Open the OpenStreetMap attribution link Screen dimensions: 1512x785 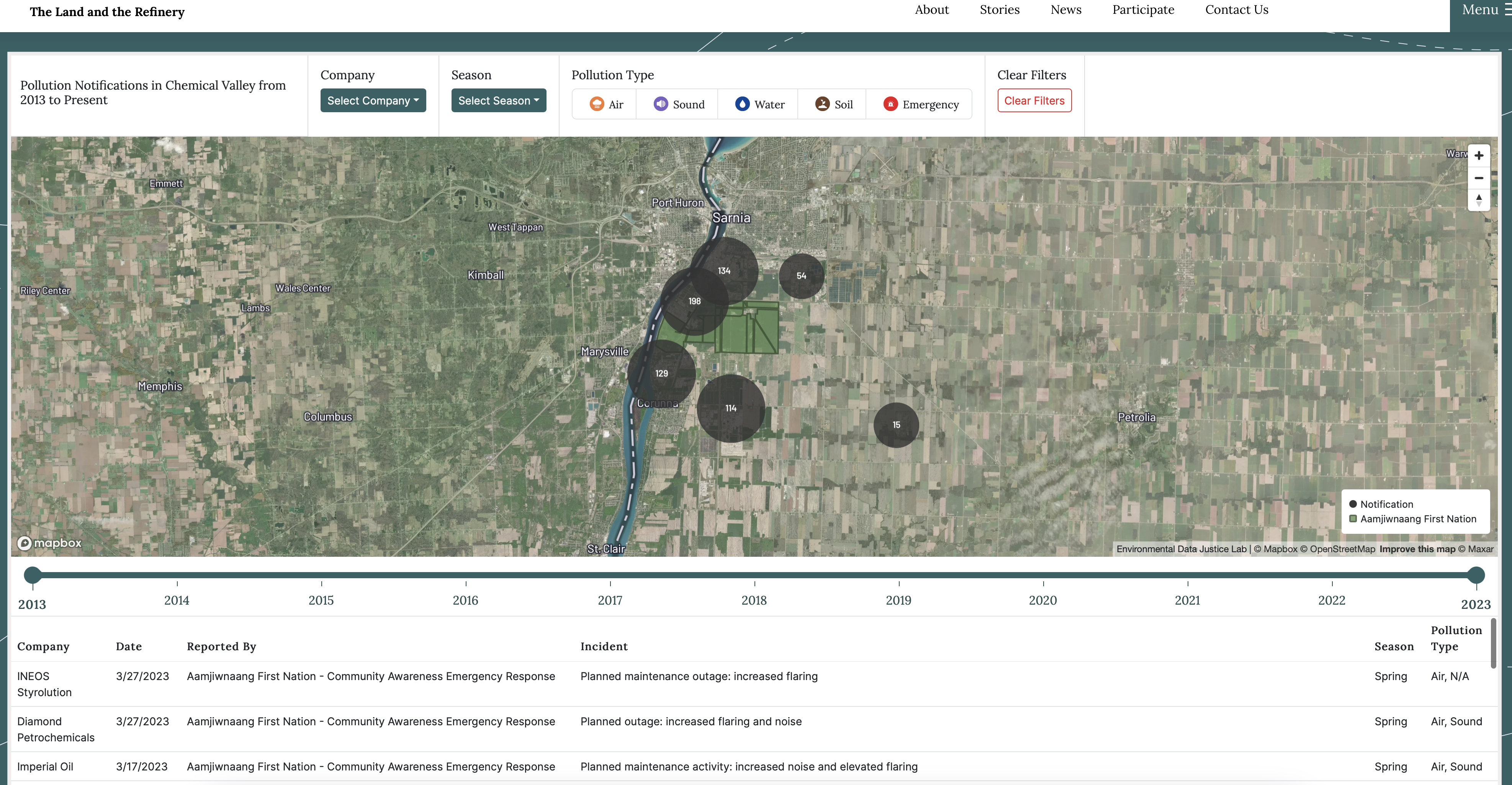click(x=1338, y=549)
